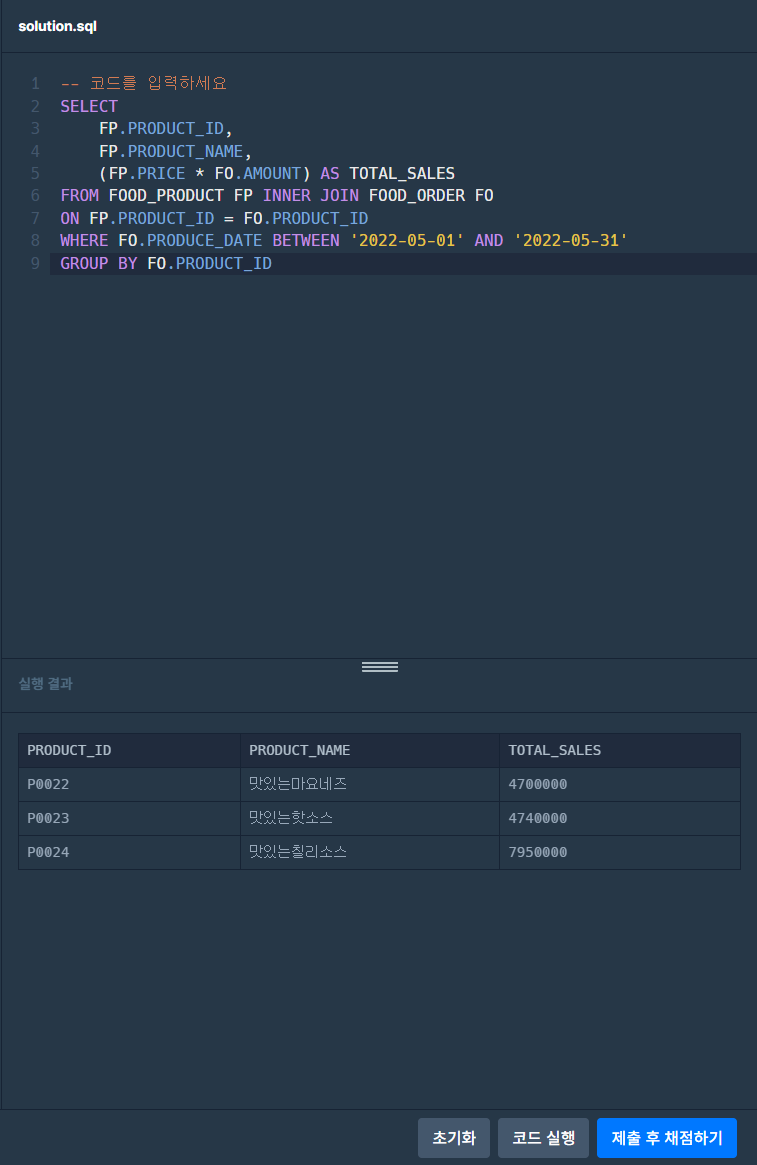757x1165 pixels.
Task: Click line number 9 in the gutter
Action: coord(35,263)
